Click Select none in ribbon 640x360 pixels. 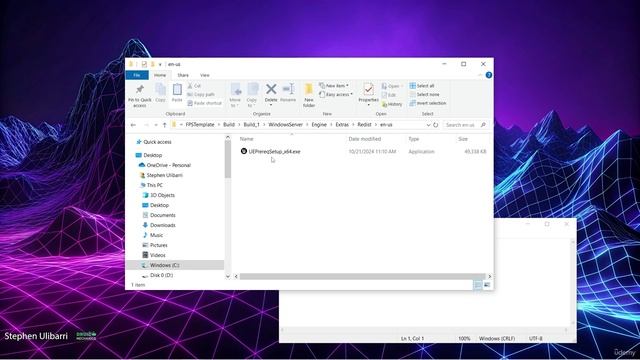[x=424, y=94]
